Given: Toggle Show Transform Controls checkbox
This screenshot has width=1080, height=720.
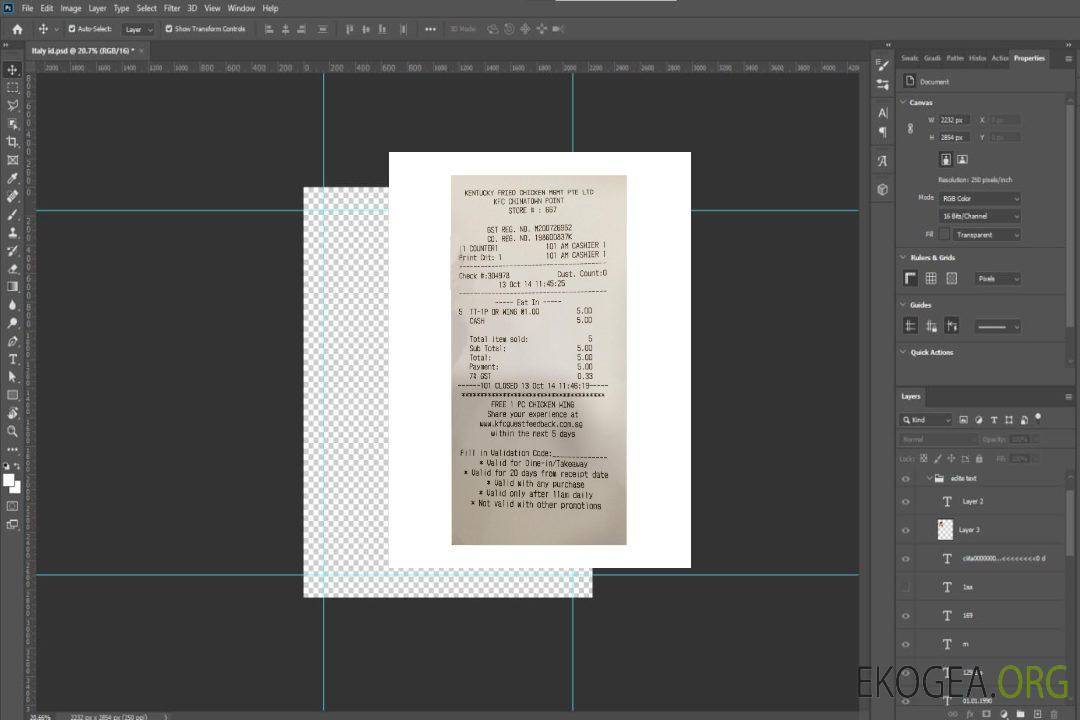Looking at the screenshot, I should point(169,29).
